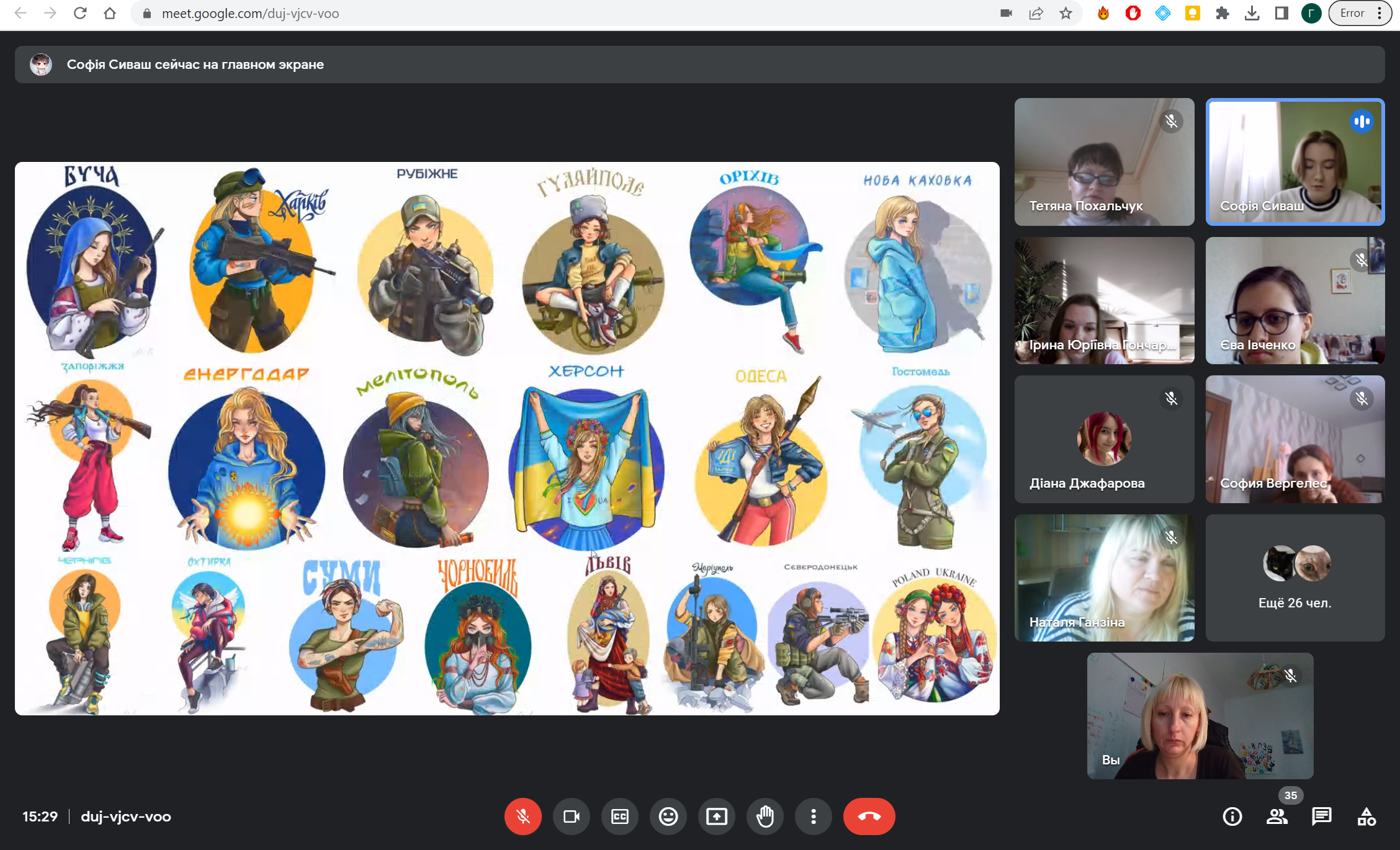Select Наталя Ганзіна video tile
The height and width of the screenshot is (850, 1400).
click(1104, 578)
